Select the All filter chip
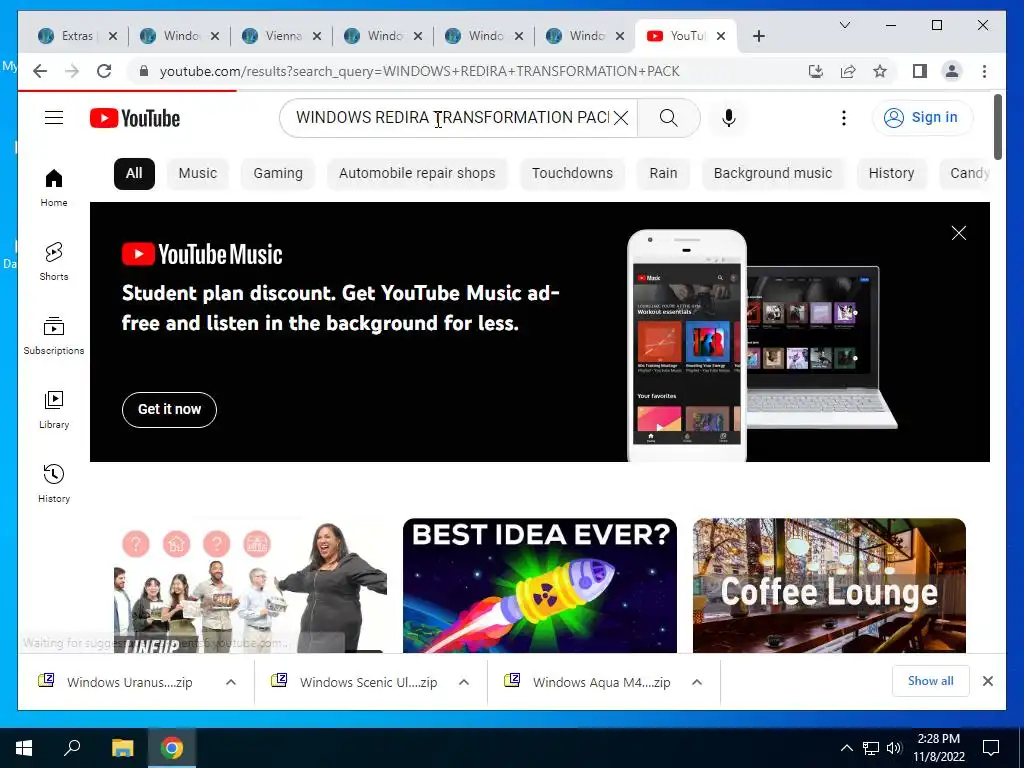This screenshot has height=768, width=1024. [134, 174]
